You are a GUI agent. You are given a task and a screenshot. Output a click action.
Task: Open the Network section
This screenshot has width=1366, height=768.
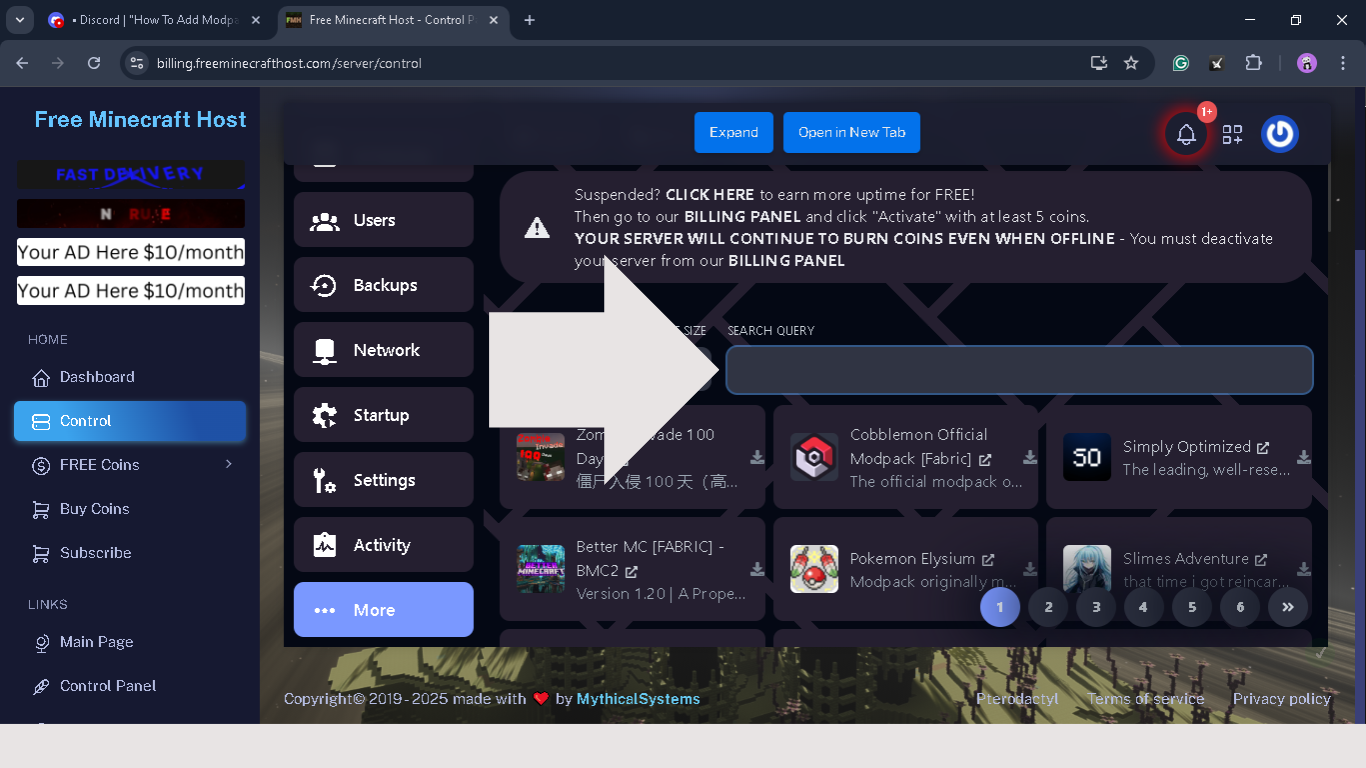click(x=383, y=350)
